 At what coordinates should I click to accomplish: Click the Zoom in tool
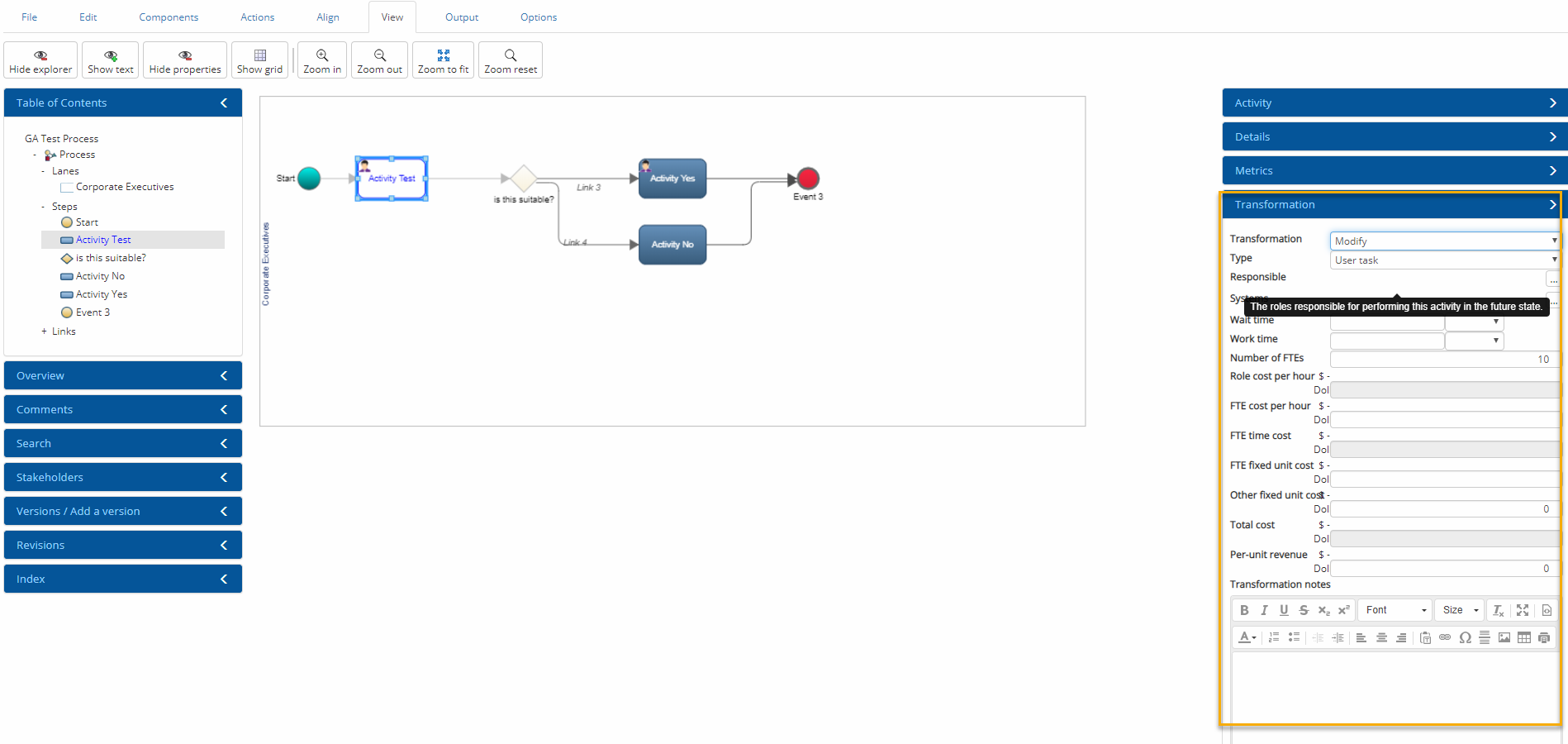coord(322,60)
